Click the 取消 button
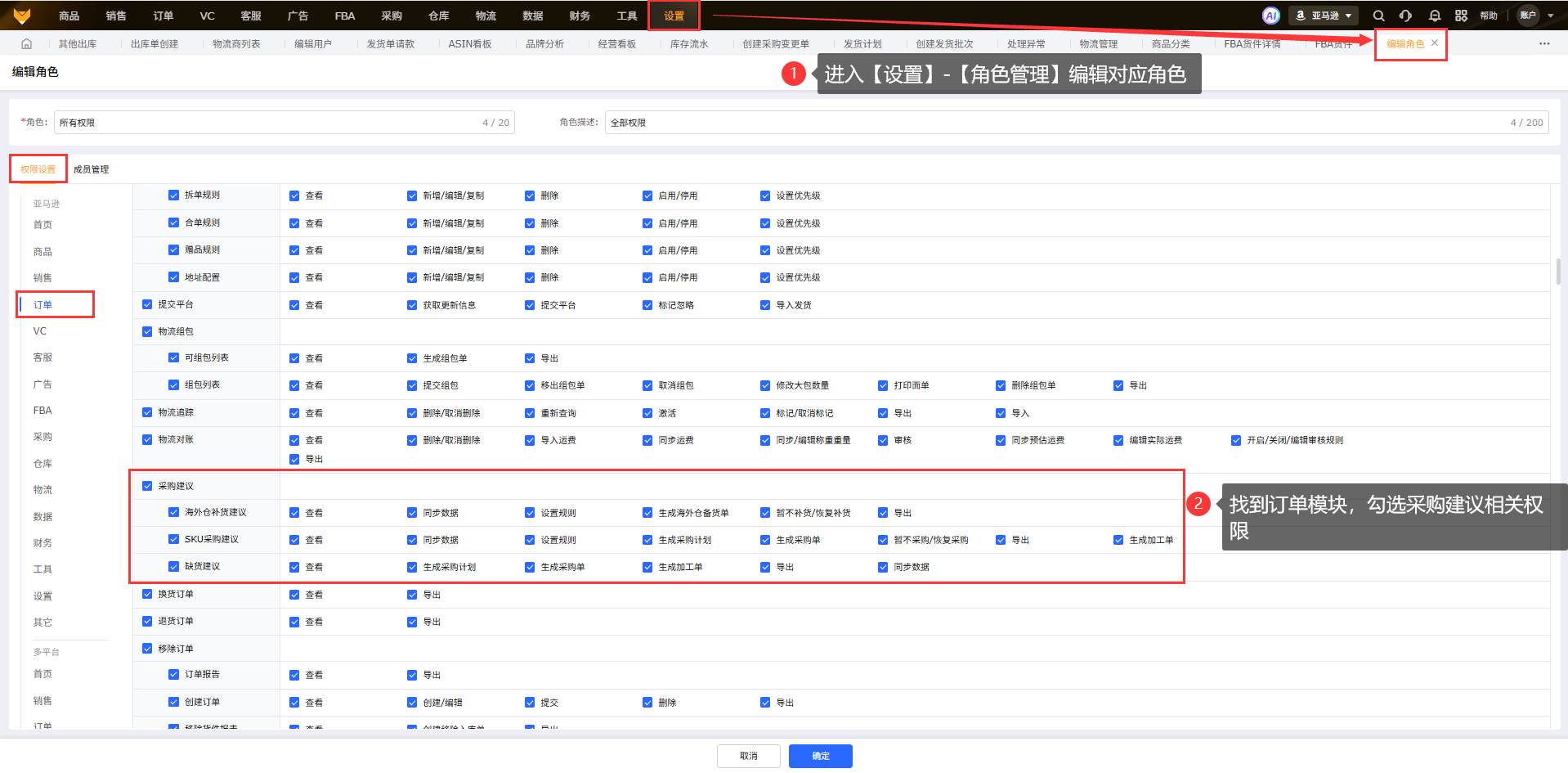Screen dimensions: 1568x773 tap(749, 756)
